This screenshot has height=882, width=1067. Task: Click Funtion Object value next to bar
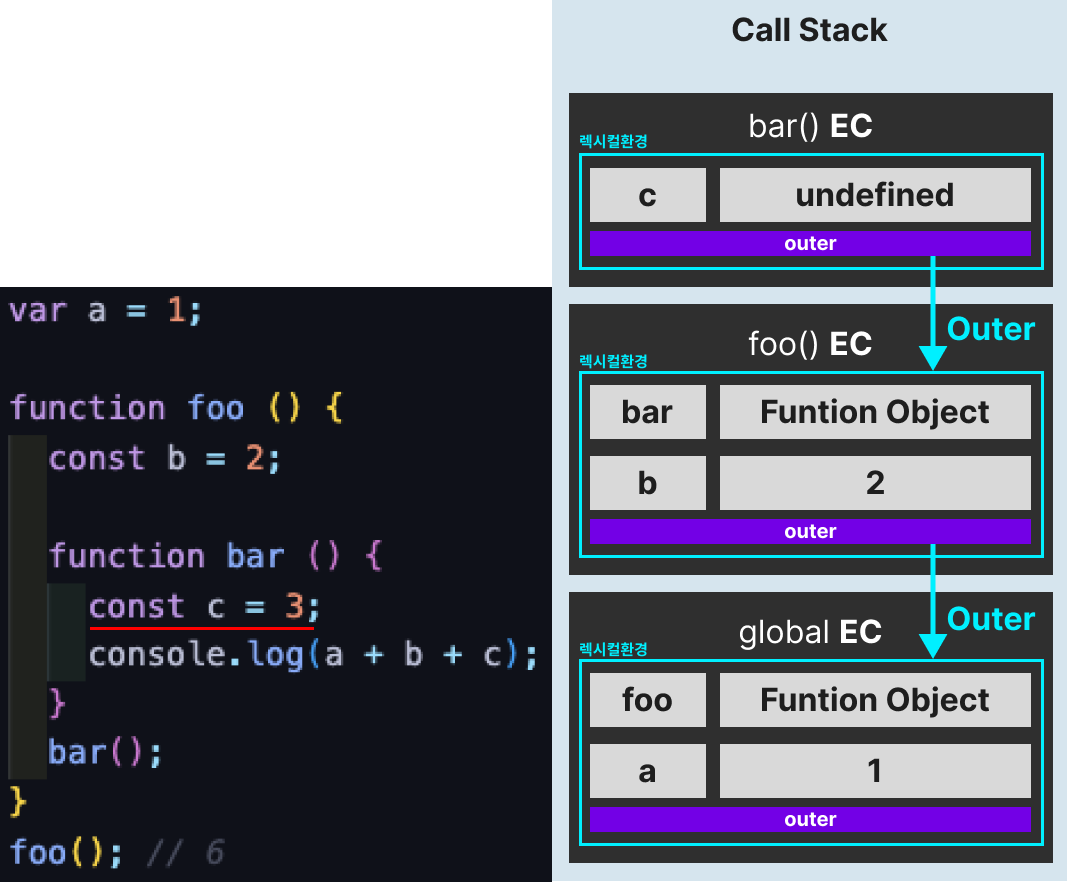[x=875, y=412]
